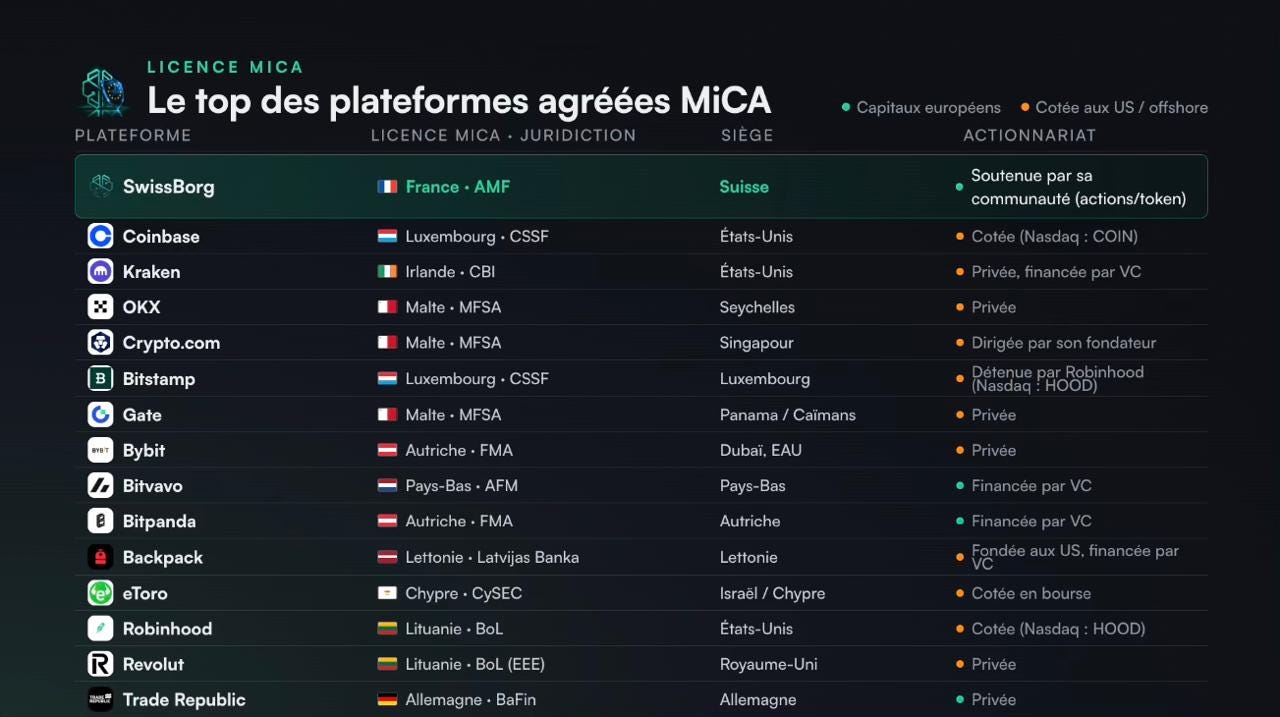The width and height of the screenshot is (1280, 717).
Task: Click the Robinhood logo icon
Action: (x=101, y=628)
